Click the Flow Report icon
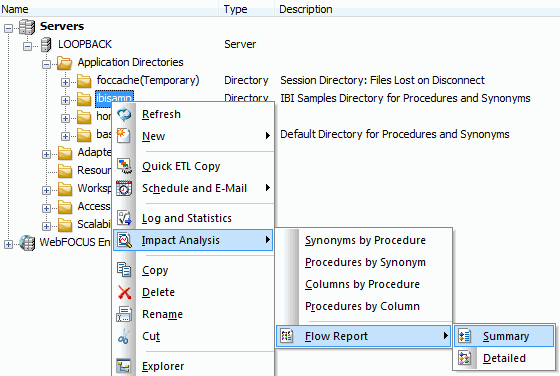Image resolution: width=560 pixels, height=376 pixels. 287,336
